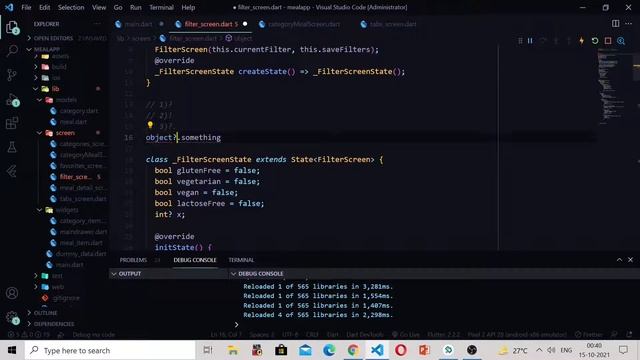The width and height of the screenshot is (640, 360).
Task: Open category.dart in models folder
Action: pos(78,111)
